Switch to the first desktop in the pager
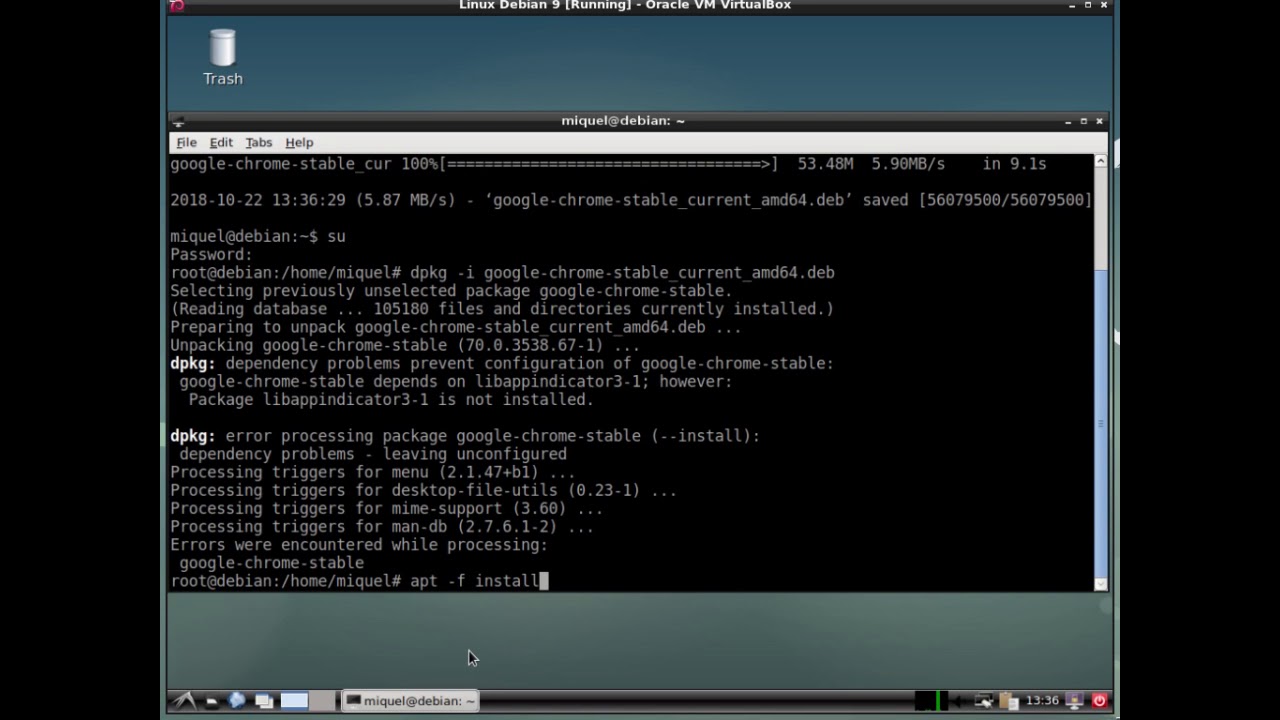1280x720 pixels. 294,701
